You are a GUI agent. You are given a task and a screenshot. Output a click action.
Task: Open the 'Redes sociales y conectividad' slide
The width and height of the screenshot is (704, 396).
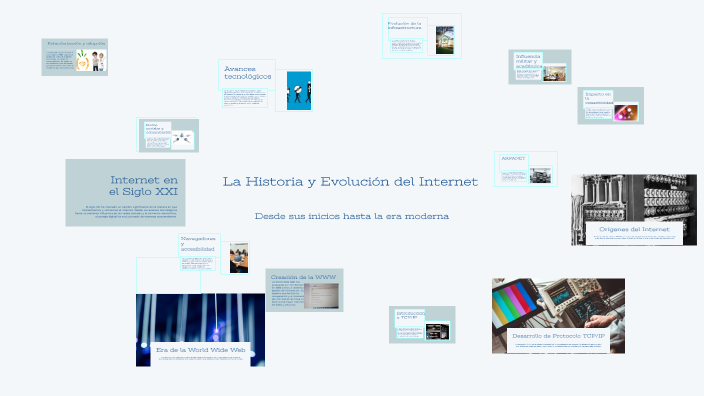pos(168,136)
